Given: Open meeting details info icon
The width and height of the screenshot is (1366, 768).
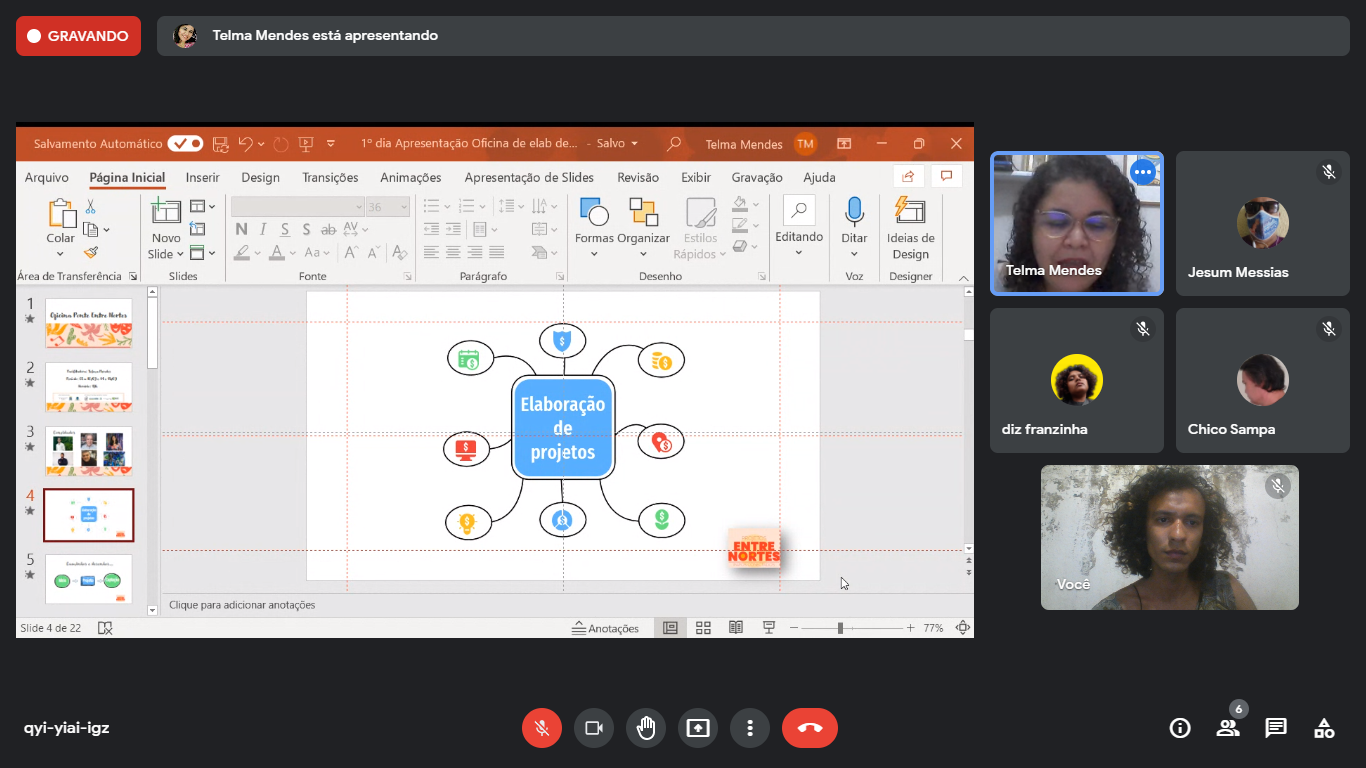Looking at the screenshot, I should pyautogui.click(x=1180, y=728).
